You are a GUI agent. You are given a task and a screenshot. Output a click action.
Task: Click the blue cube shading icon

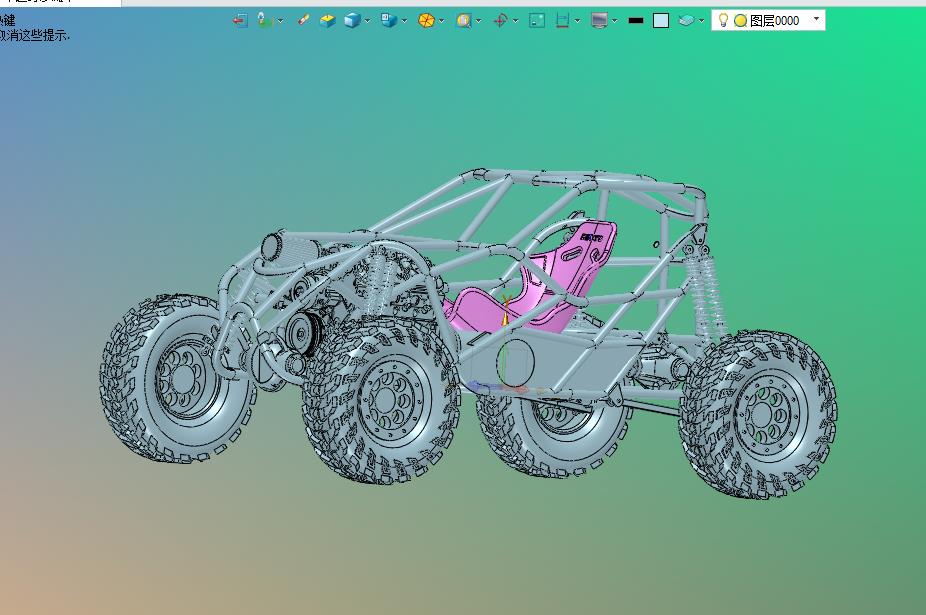352,20
